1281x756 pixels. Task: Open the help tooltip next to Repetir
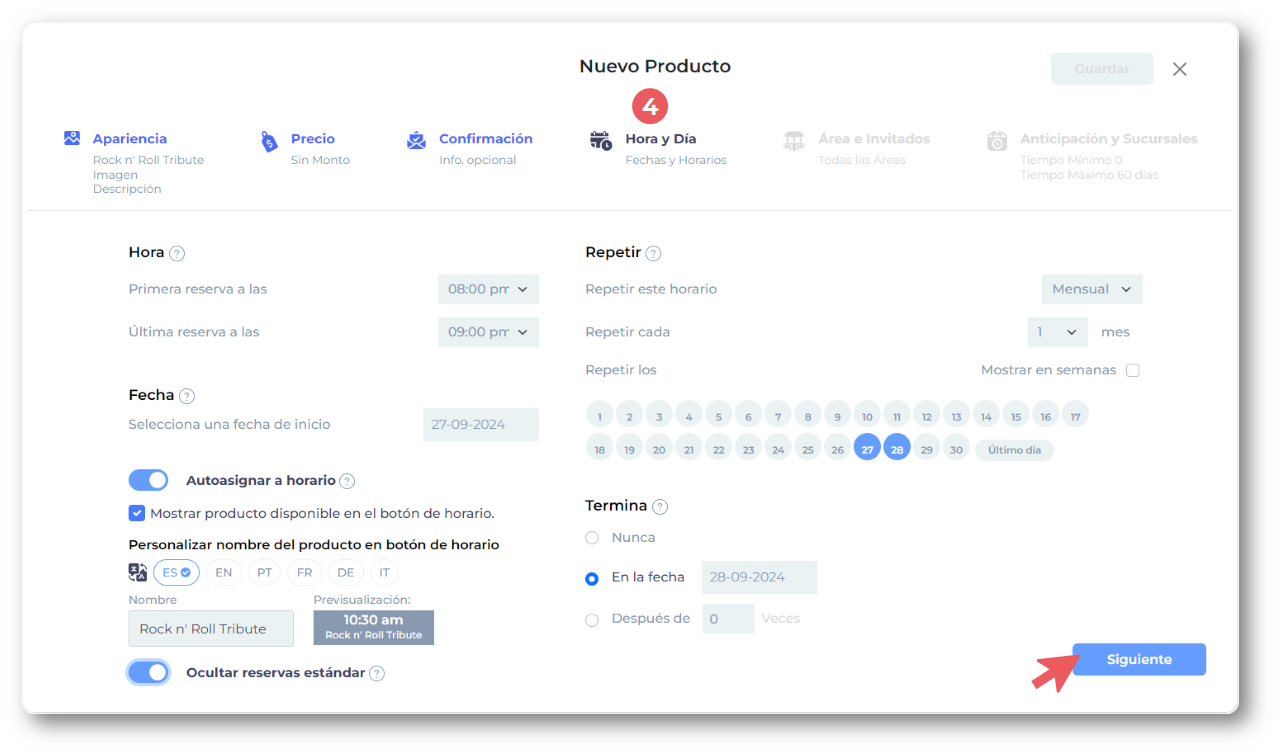click(x=653, y=254)
